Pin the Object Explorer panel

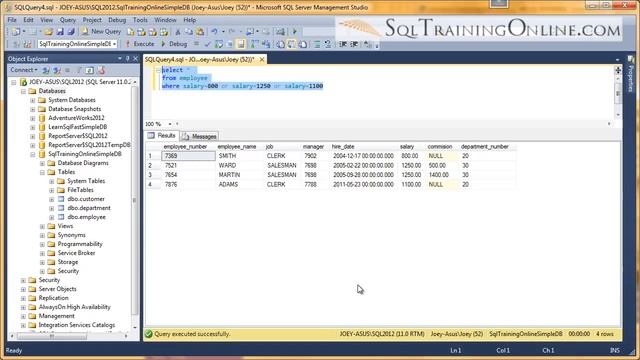click(x=127, y=59)
